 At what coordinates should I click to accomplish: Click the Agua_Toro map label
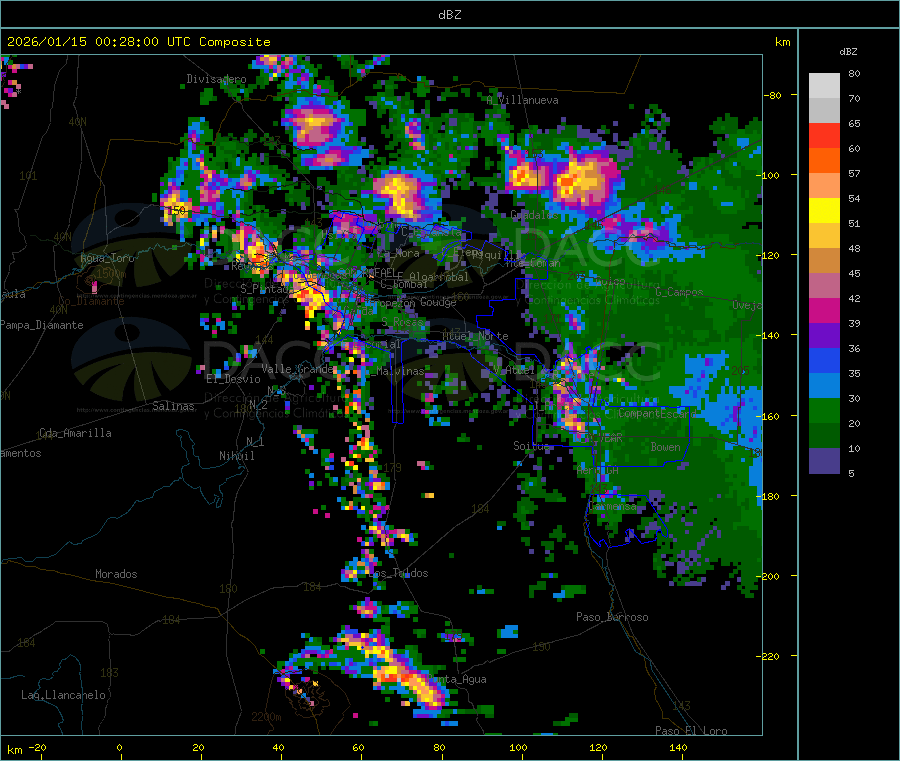(107, 258)
